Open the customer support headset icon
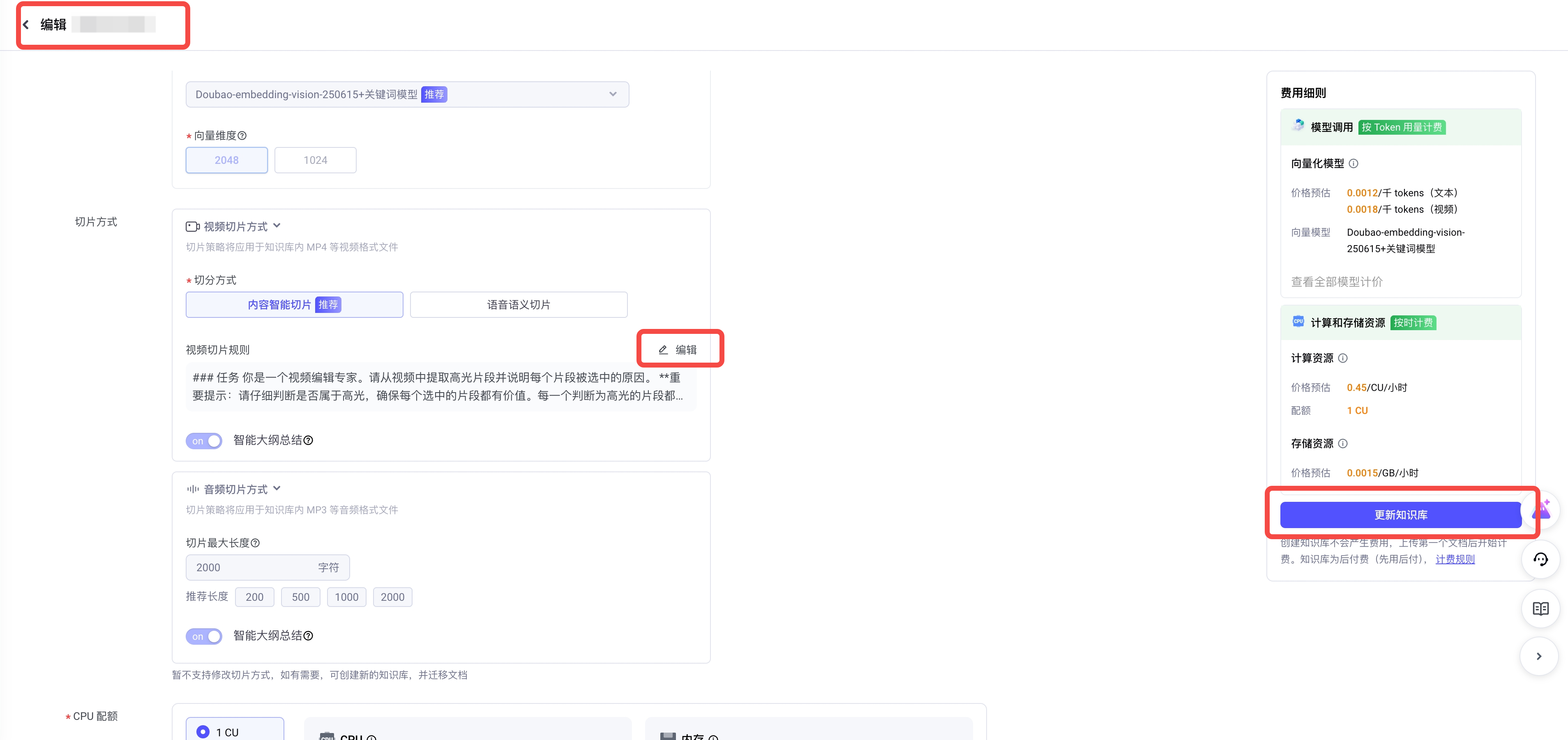Screen dimensions: 1568x740 click(x=1540, y=559)
